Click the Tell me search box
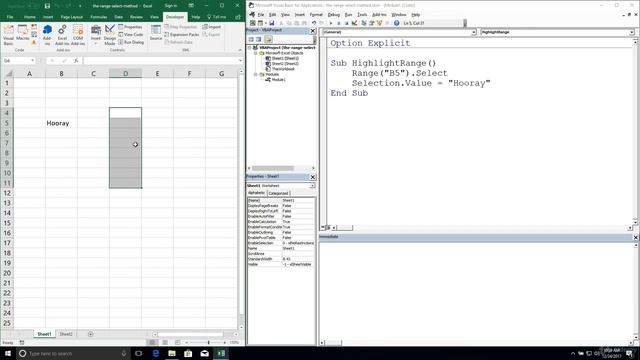The height and width of the screenshot is (360, 640). pyautogui.click(x=216, y=17)
